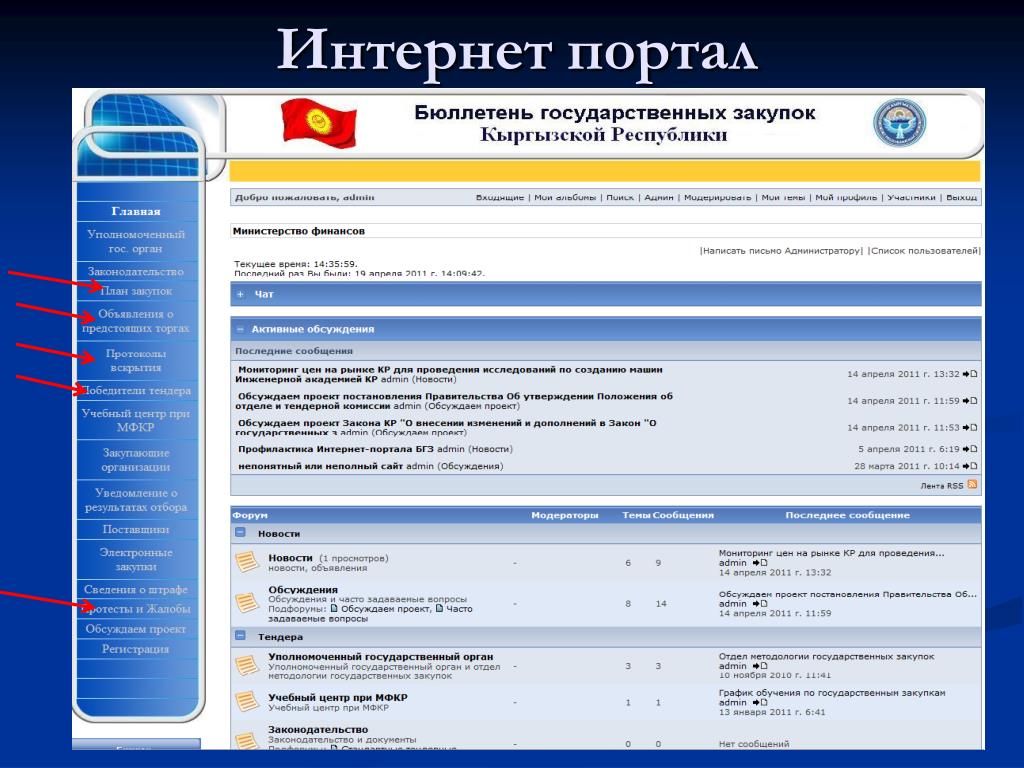Open subforum icon beside Обсуждаем проект

[334, 609]
